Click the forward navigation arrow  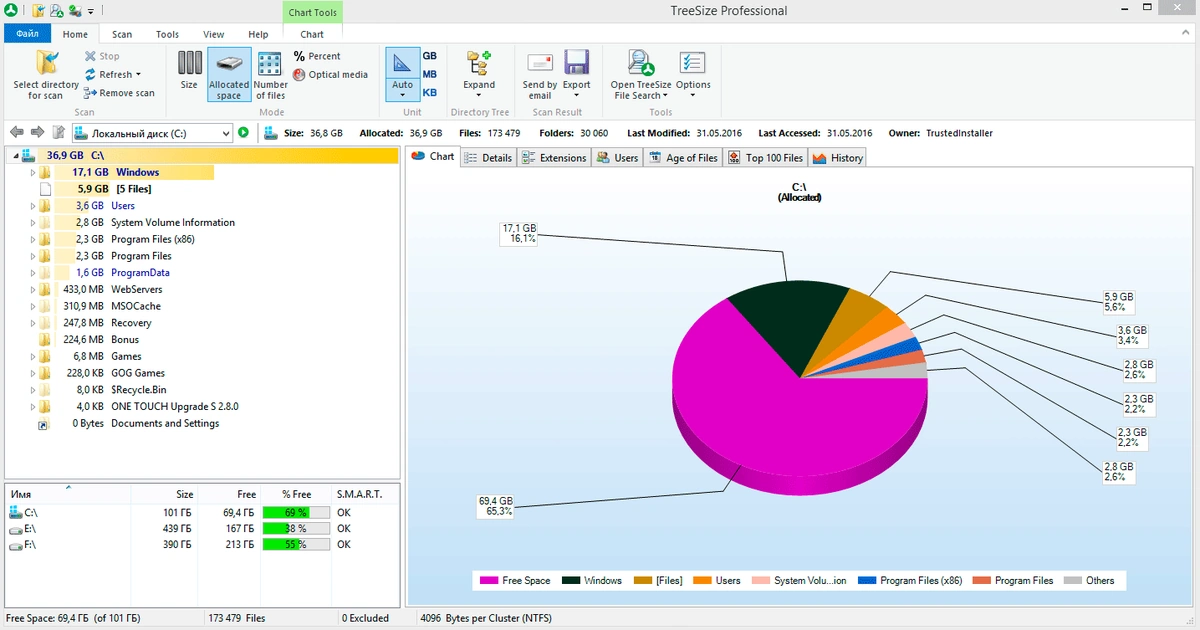pos(38,132)
